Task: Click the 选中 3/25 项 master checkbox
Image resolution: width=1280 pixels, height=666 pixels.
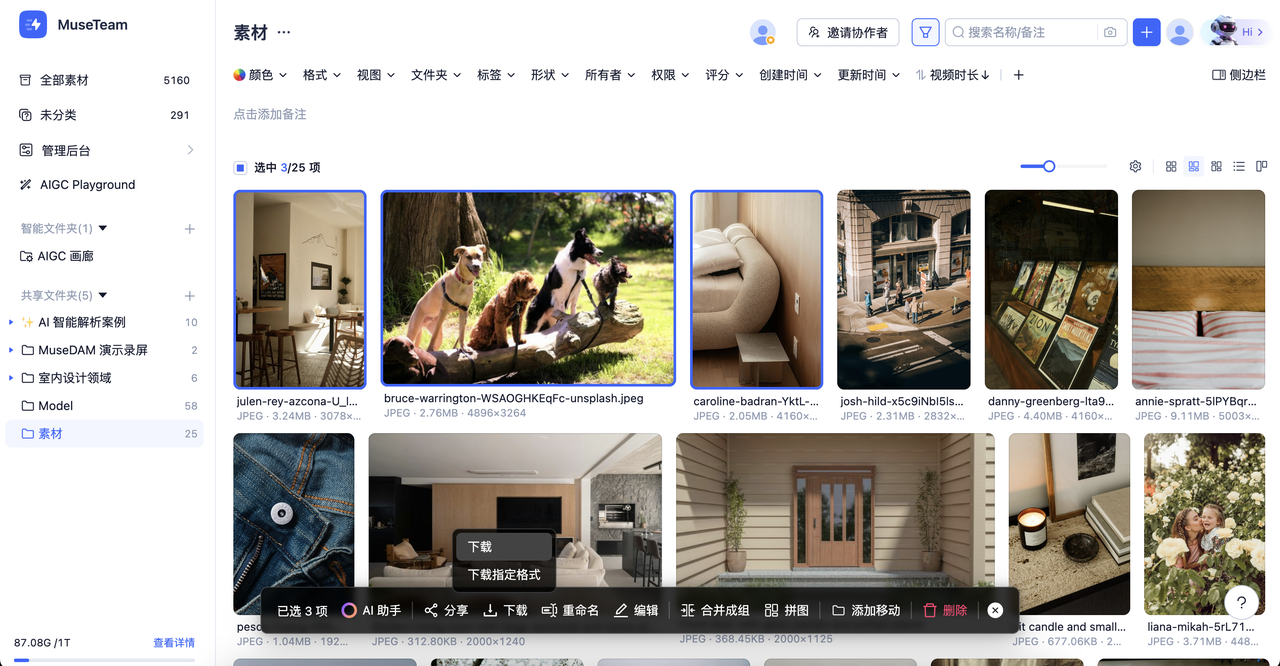Action: [x=240, y=167]
